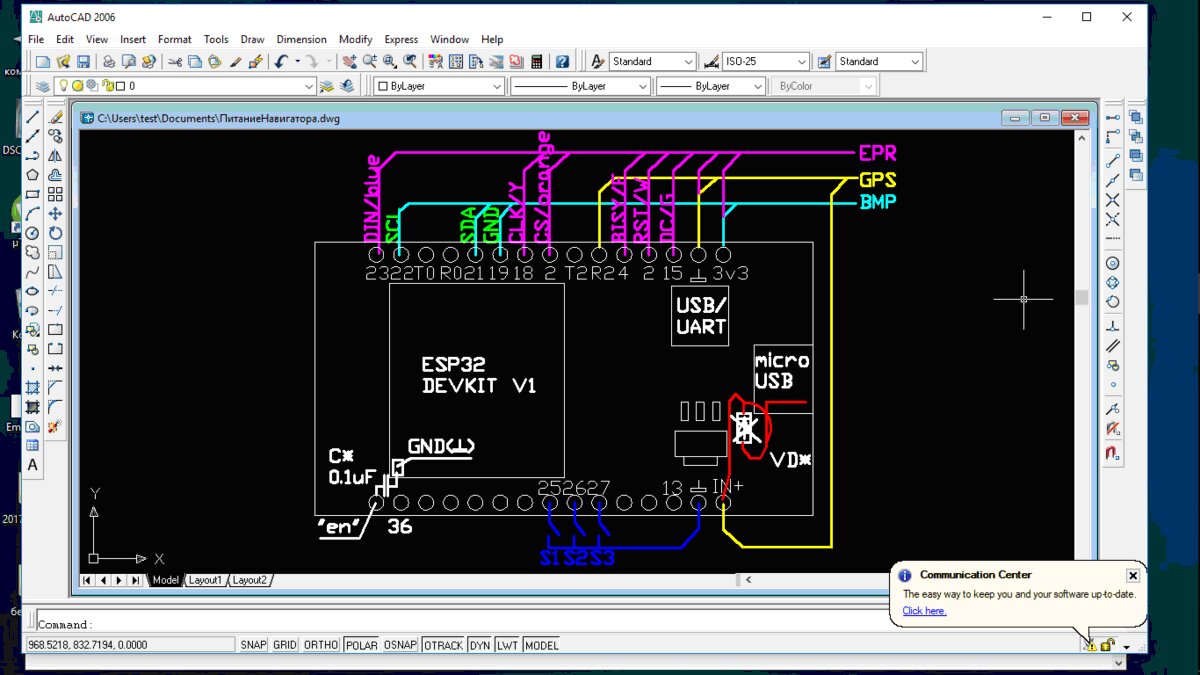Screen dimensions: 1200x675
Task: Open the ByLayer color dropdown
Action: (x=440, y=86)
